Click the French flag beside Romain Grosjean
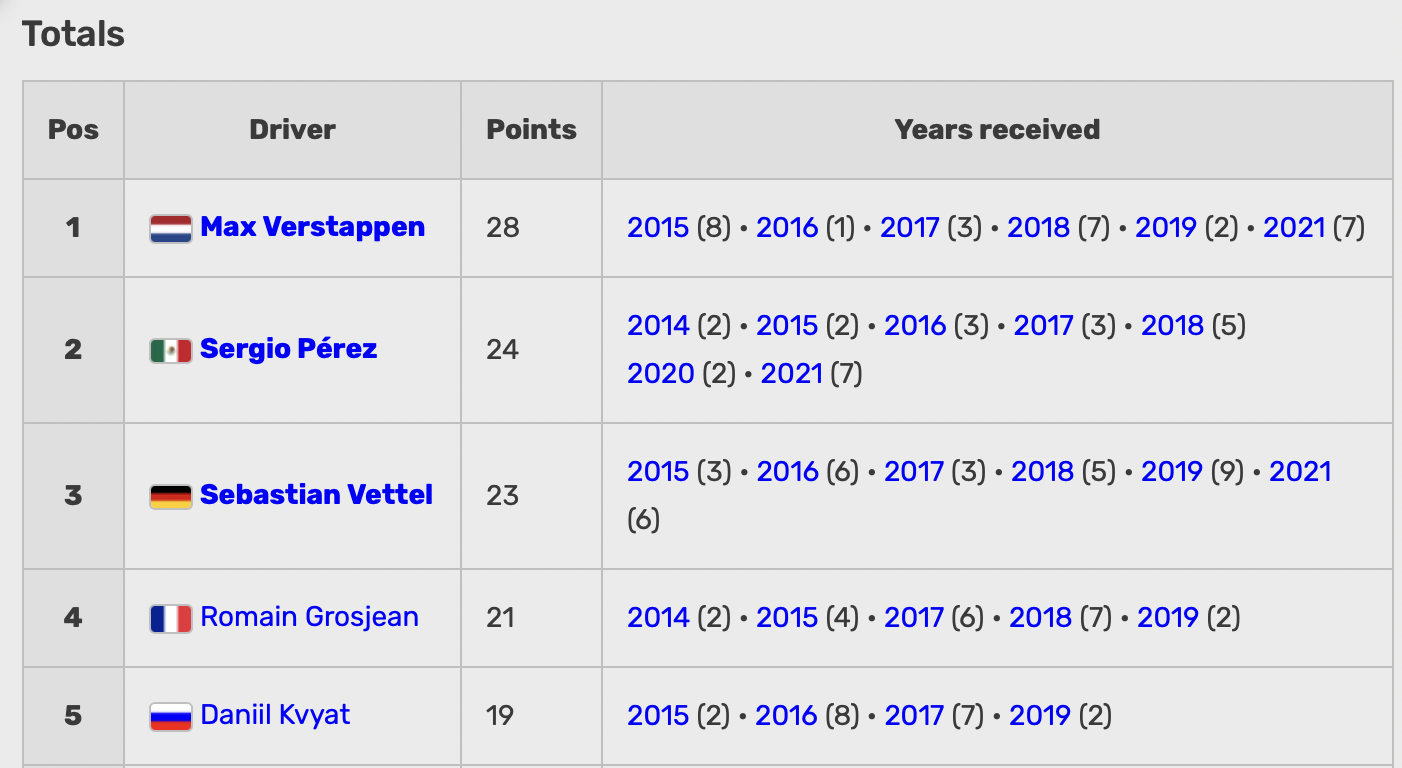The image size is (1402, 768). [x=170, y=618]
